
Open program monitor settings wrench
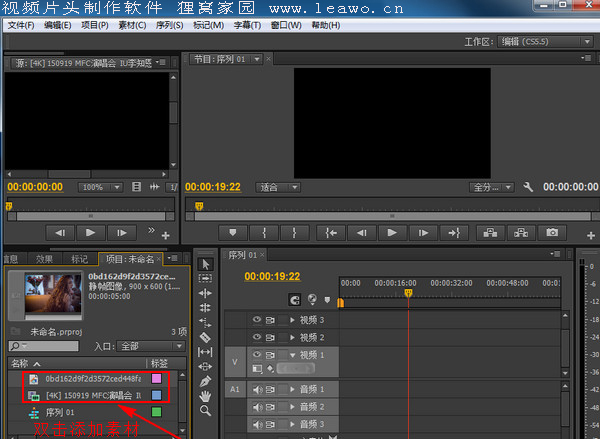click(528, 187)
